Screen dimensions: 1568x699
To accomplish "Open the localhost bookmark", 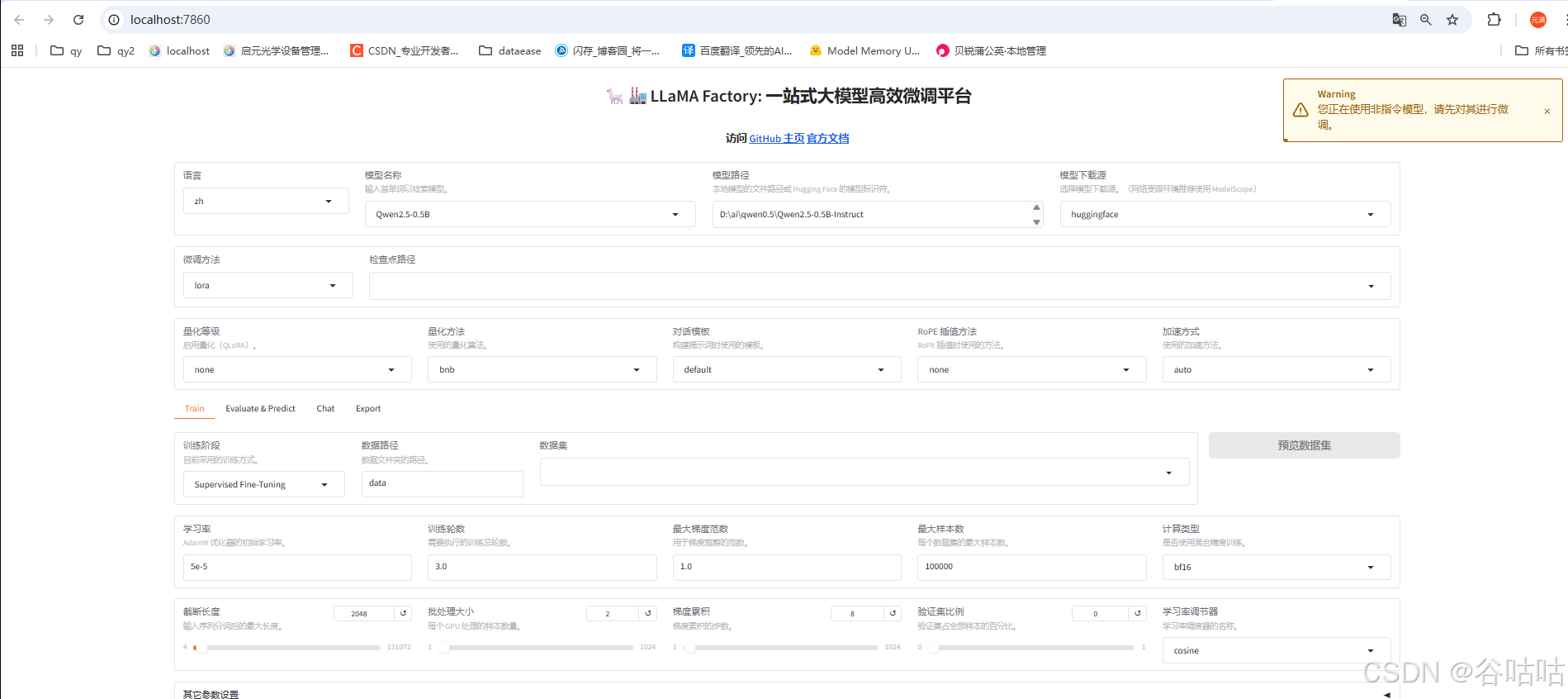I will pyautogui.click(x=179, y=50).
